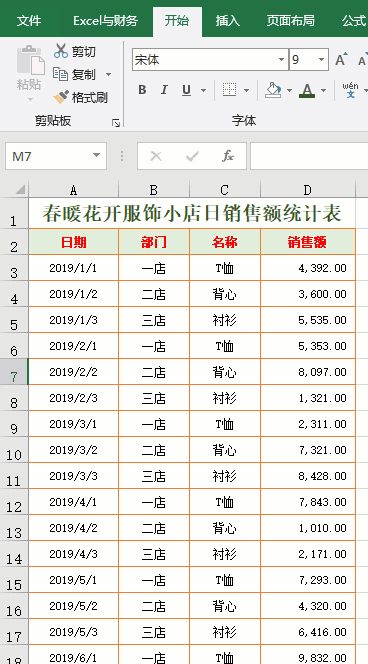Apply font color A icon

click(307, 90)
